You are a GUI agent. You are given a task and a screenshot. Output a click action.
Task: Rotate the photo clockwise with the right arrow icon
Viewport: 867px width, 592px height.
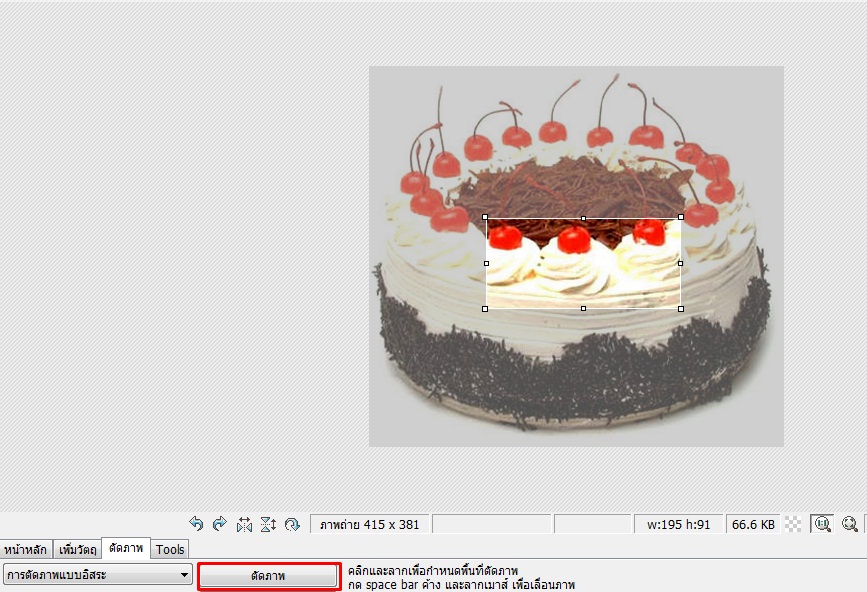click(x=220, y=523)
